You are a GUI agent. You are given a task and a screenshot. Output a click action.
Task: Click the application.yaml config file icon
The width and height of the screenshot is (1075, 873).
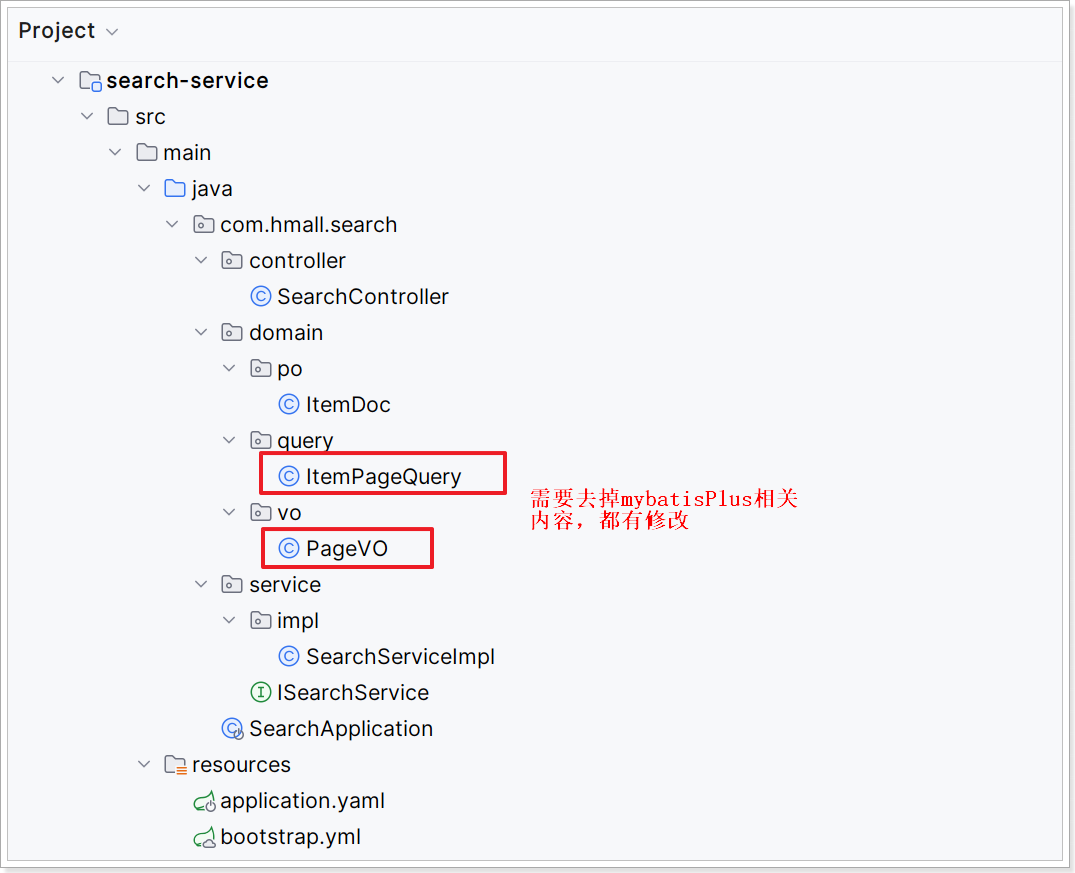204,801
